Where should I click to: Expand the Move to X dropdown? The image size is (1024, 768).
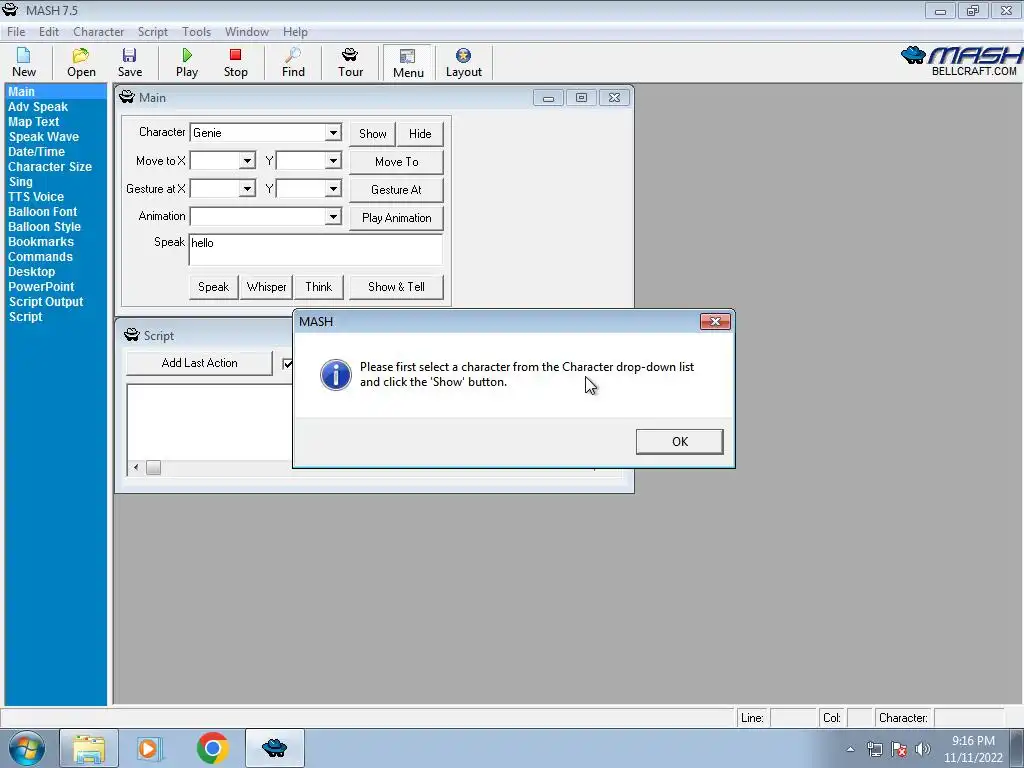point(247,161)
